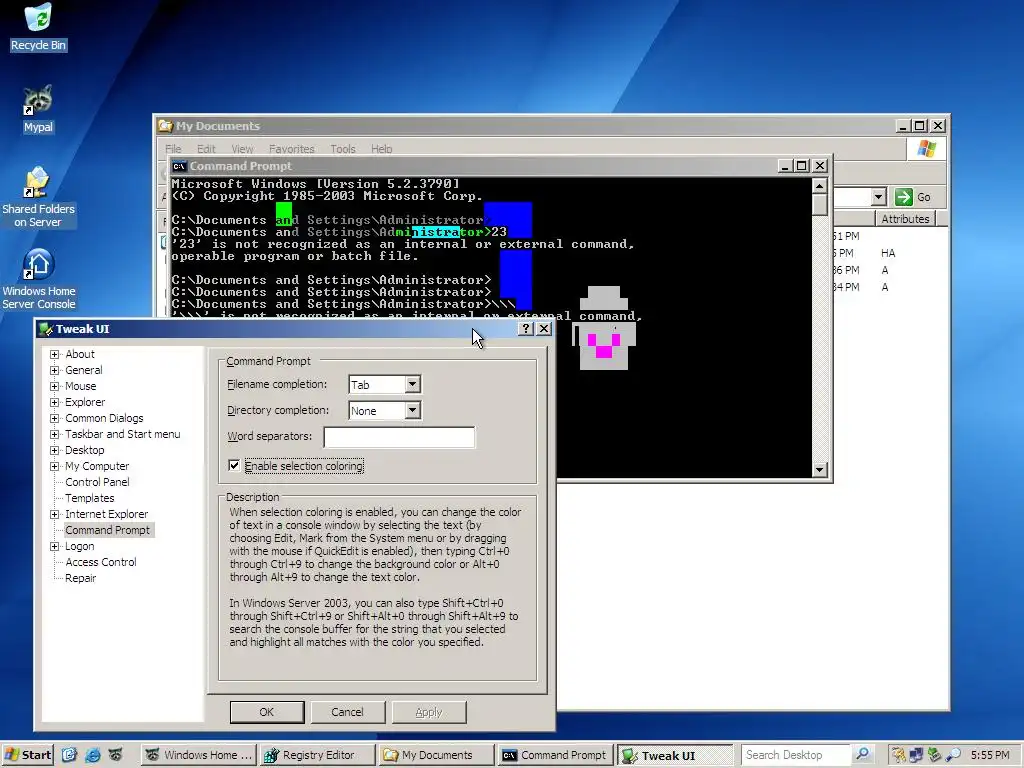The image size is (1024, 768).
Task: Open the File menu in My Documents
Action: [x=173, y=149]
